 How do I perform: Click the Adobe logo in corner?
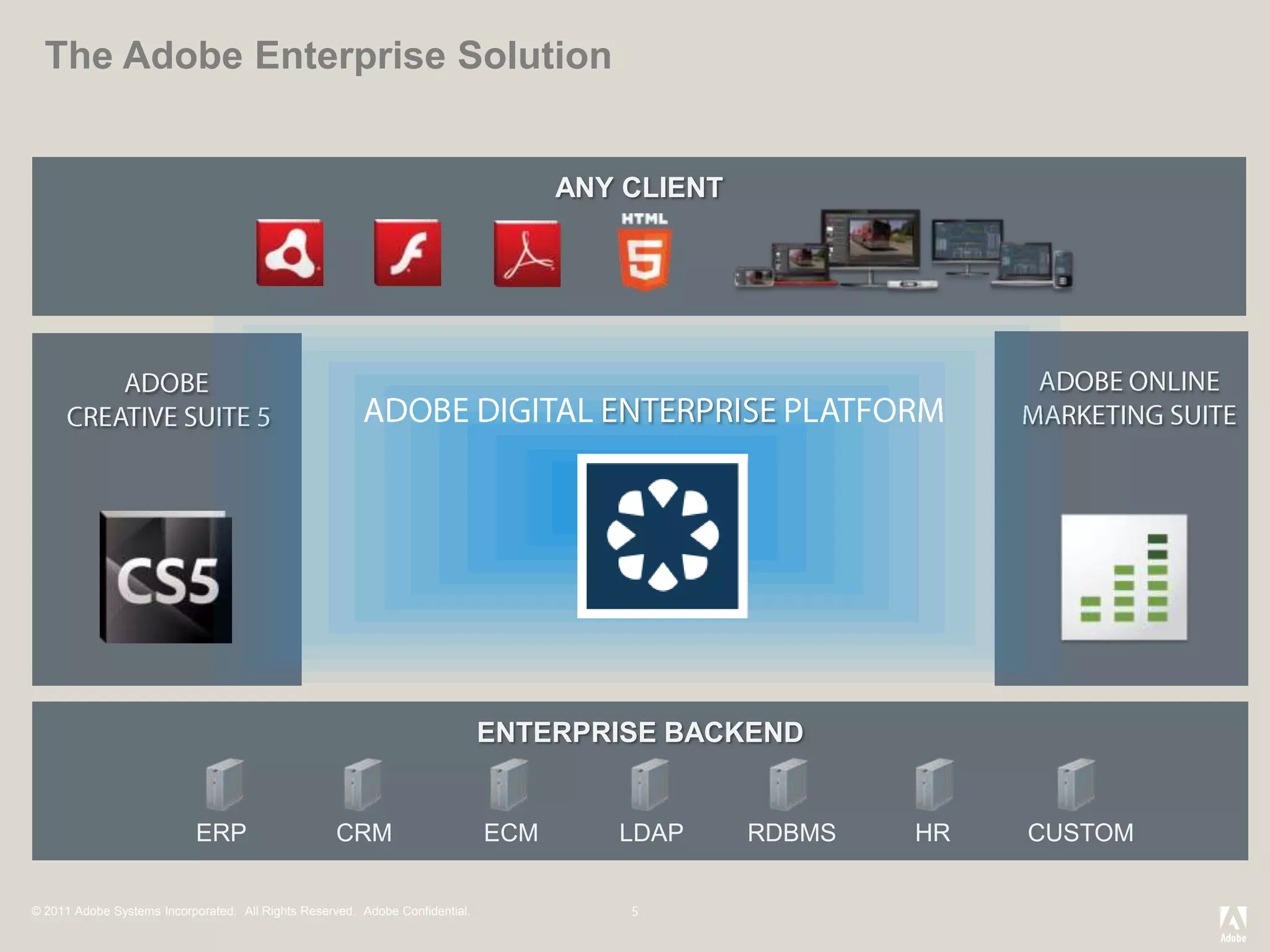coord(1233,924)
